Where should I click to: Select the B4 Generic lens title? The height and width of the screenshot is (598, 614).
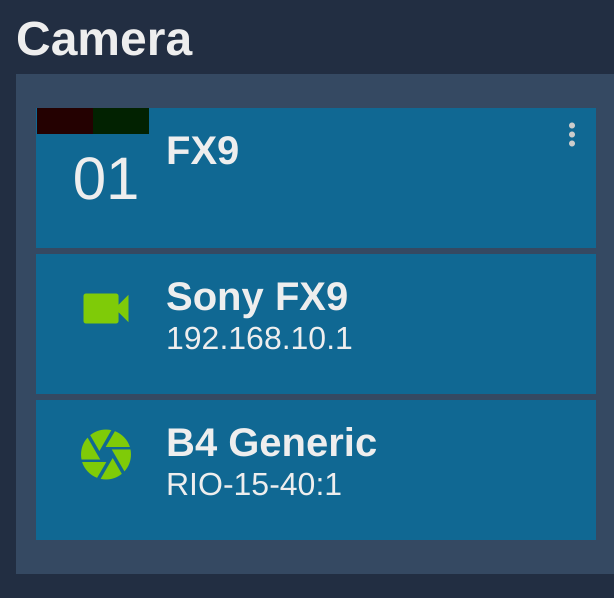click(x=271, y=443)
